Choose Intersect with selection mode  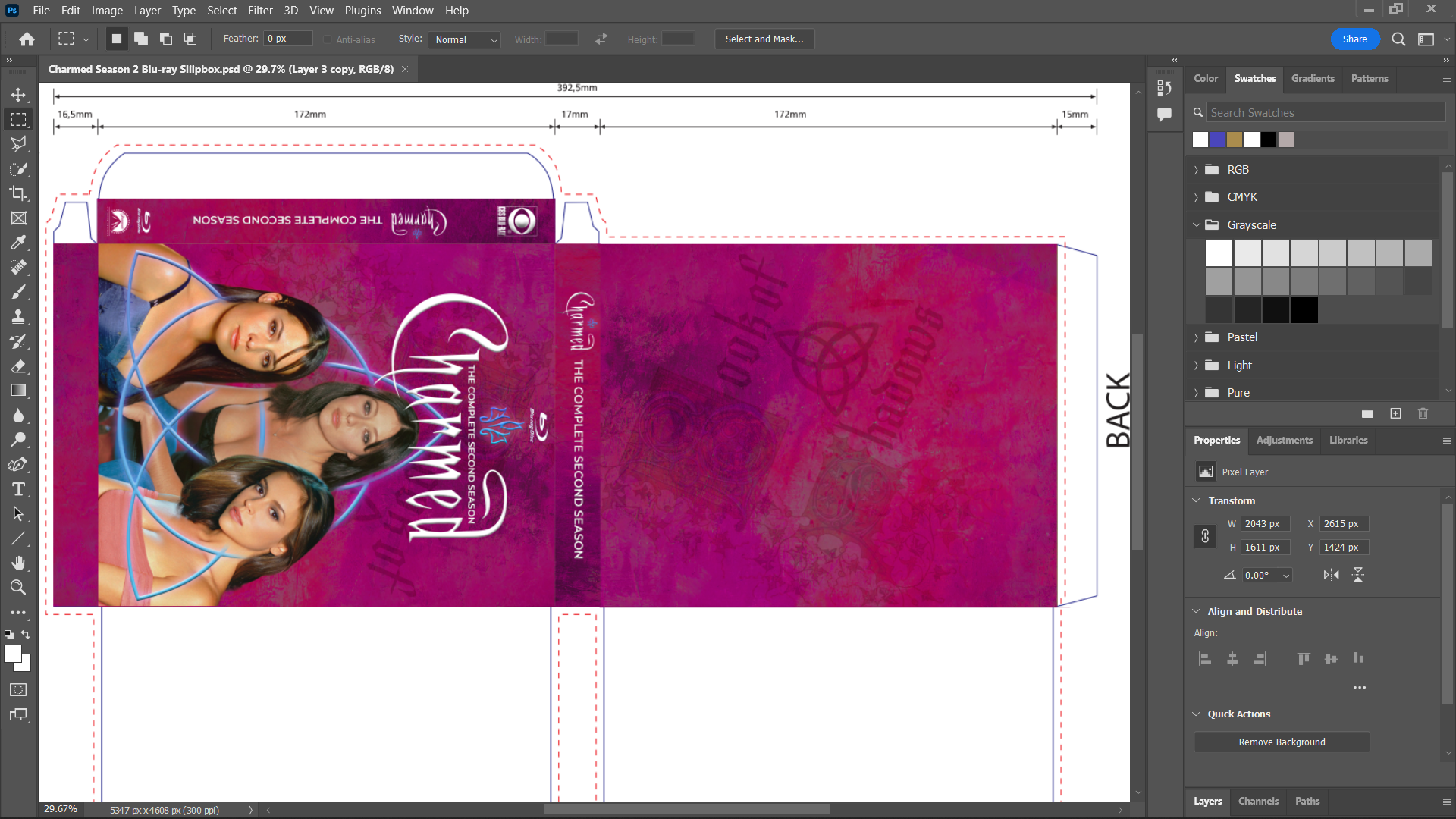click(x=190, y=39)
